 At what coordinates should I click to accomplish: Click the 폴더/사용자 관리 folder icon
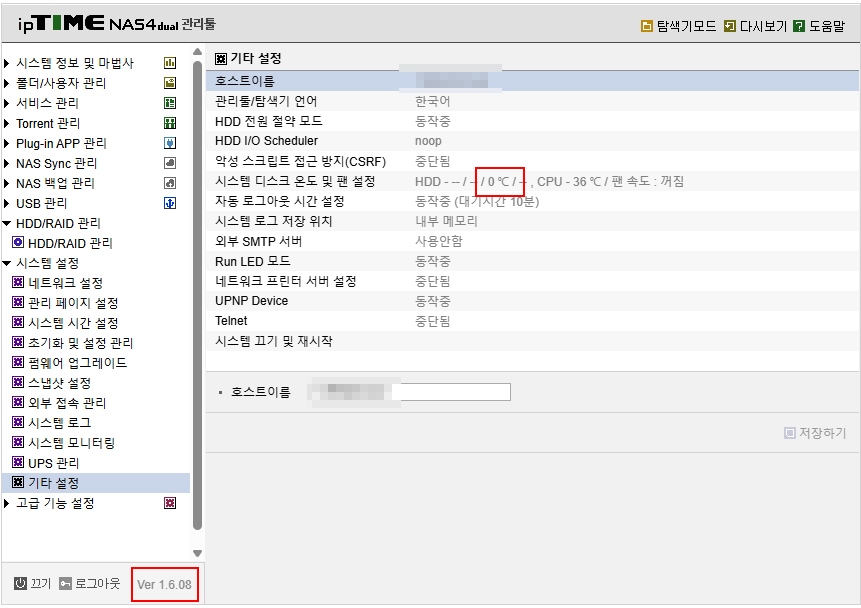(x=170, y=83)
